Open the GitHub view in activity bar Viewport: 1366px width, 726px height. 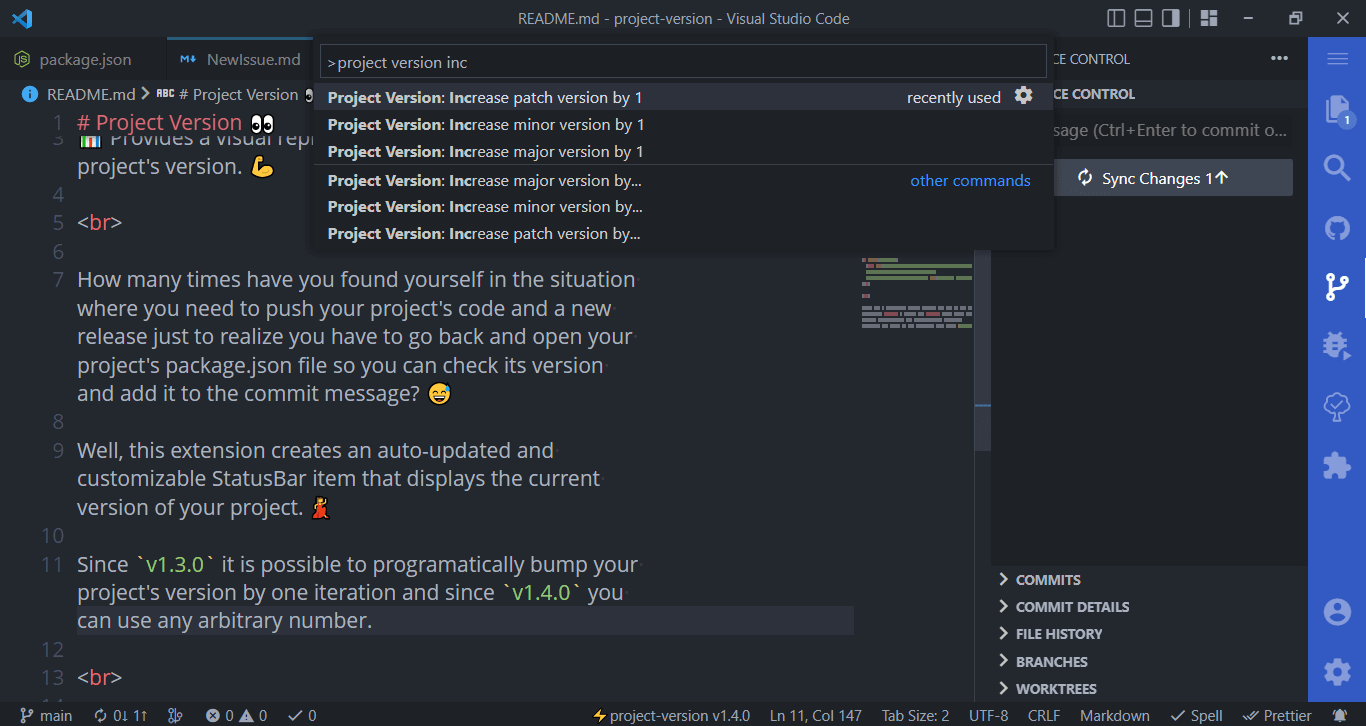point(1337,228)
